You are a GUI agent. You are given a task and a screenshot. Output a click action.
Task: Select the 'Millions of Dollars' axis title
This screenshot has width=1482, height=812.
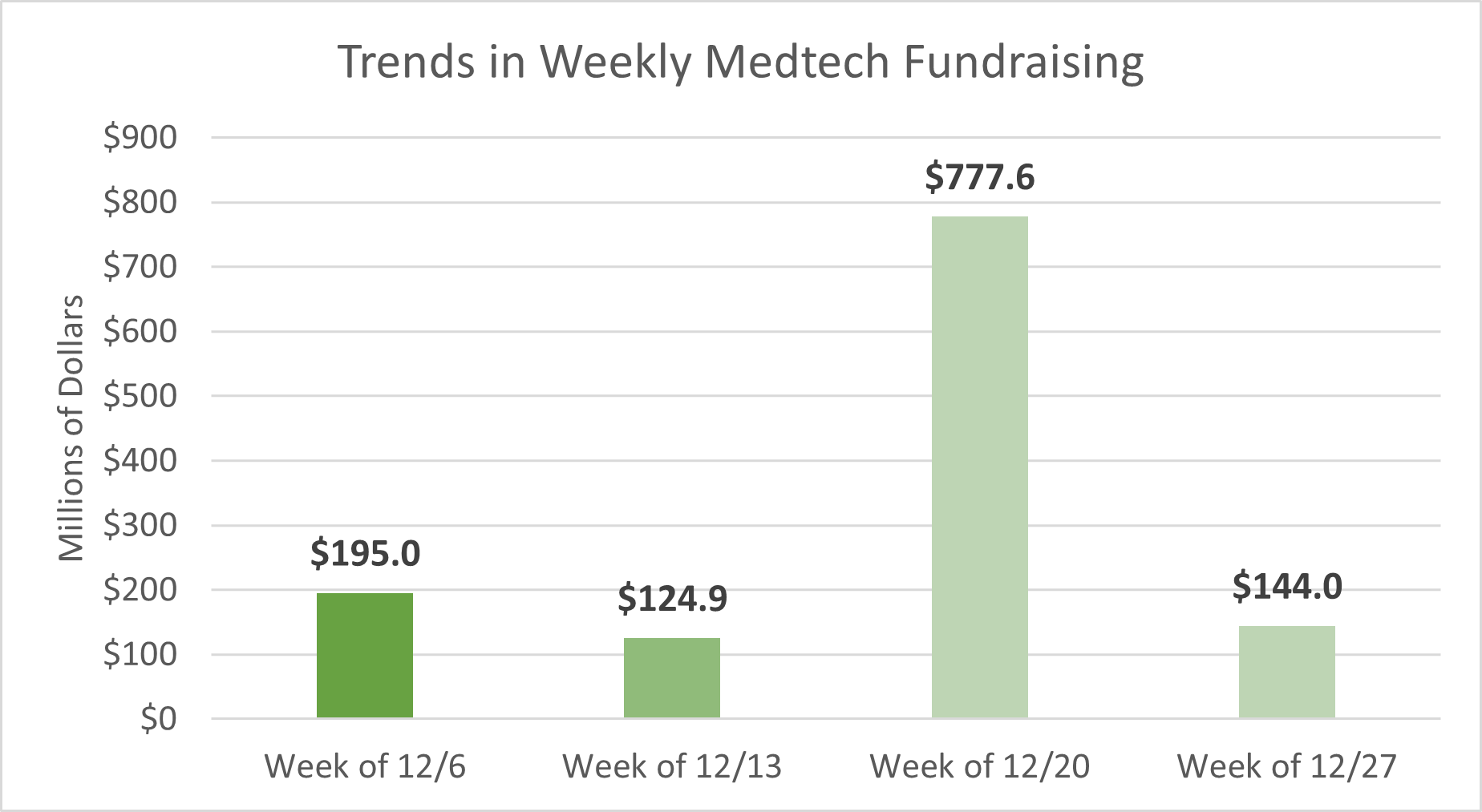71,428
